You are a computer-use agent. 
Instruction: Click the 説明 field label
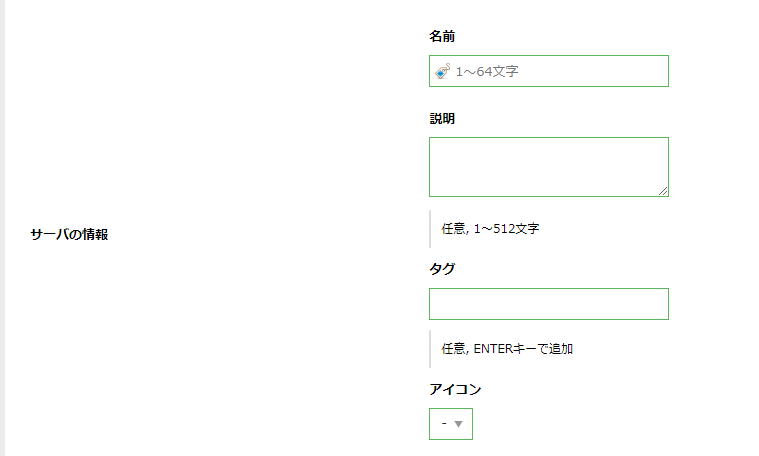(442, 119)
